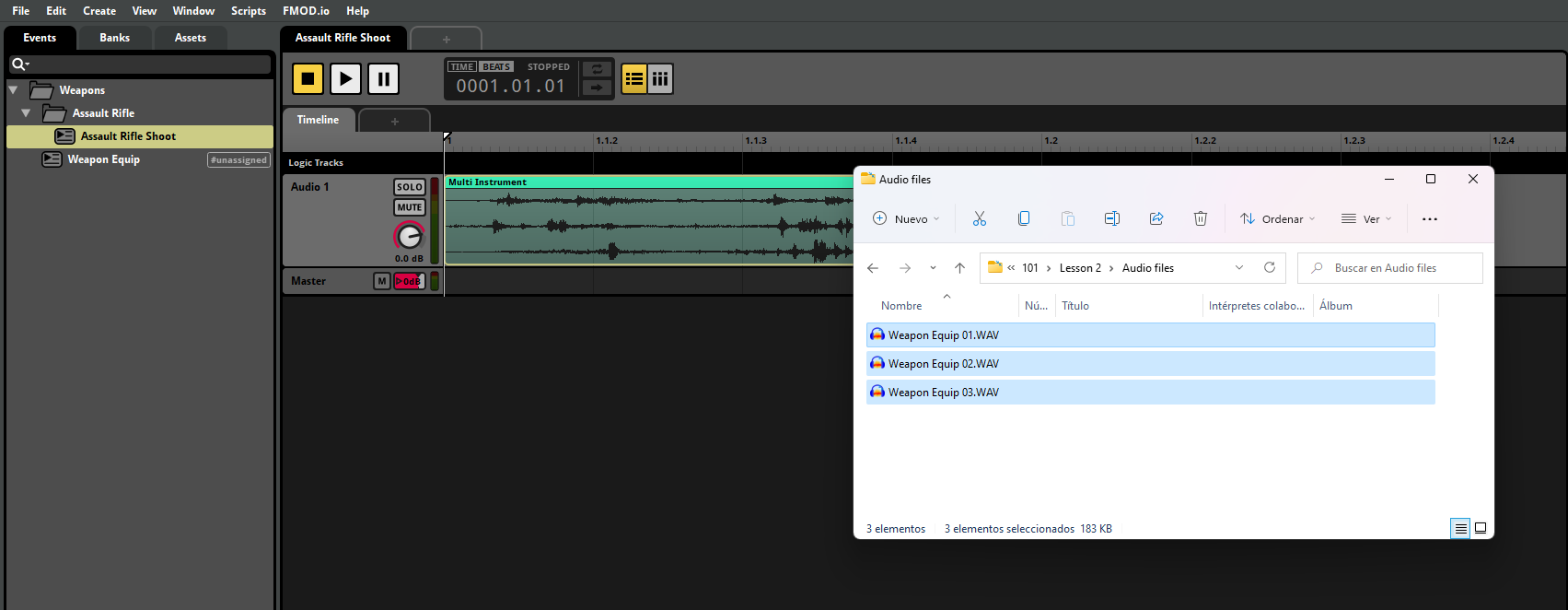Show the track list view icon

click(x=634, y=78)
